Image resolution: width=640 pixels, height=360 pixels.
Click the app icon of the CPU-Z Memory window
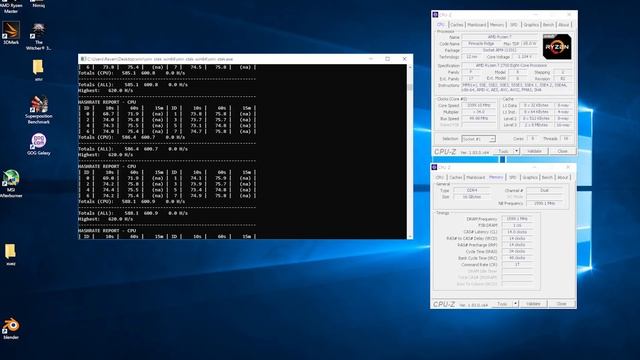coord(435,167)
